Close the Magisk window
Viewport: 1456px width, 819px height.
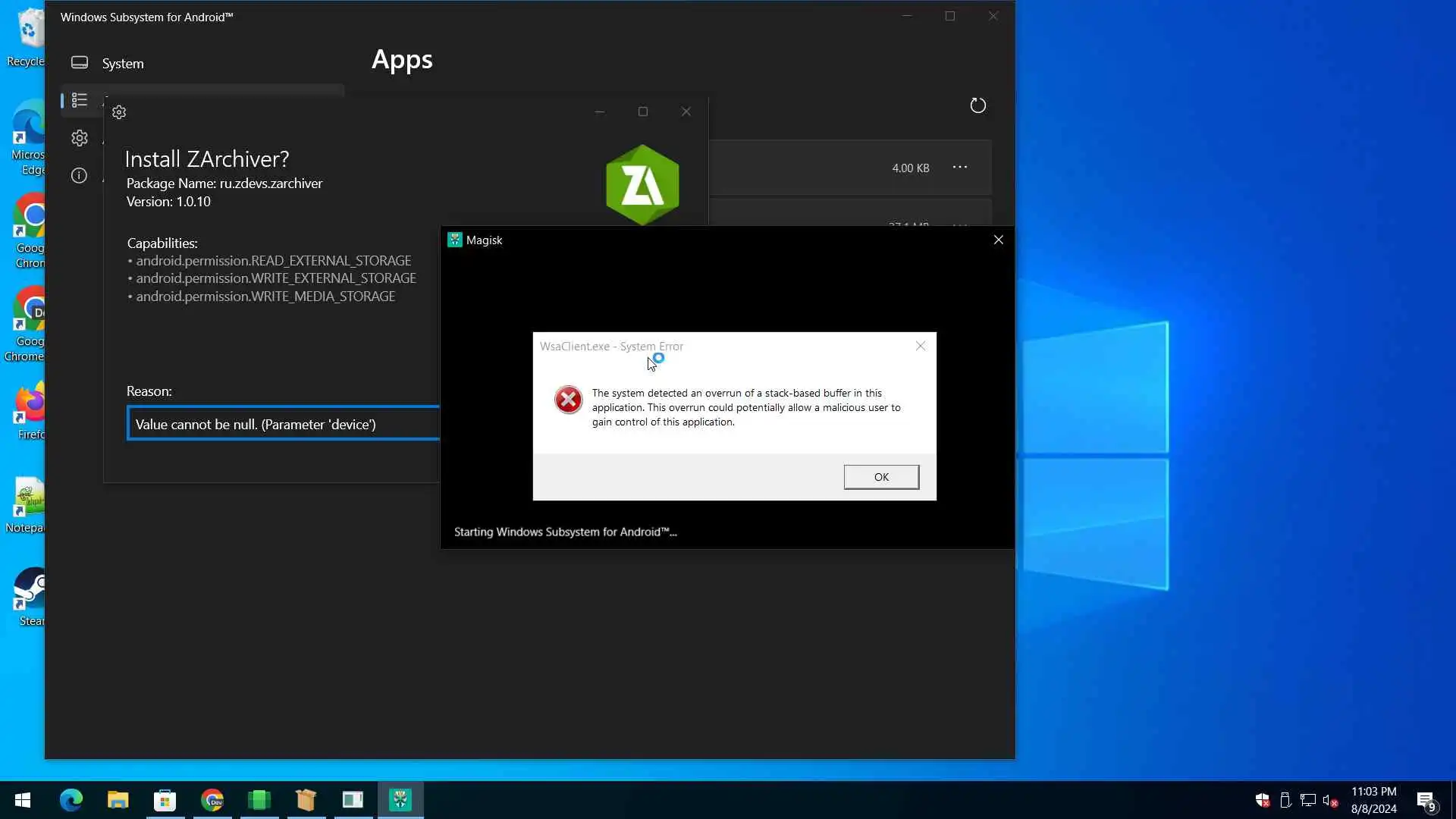click(x=998, y=240)
